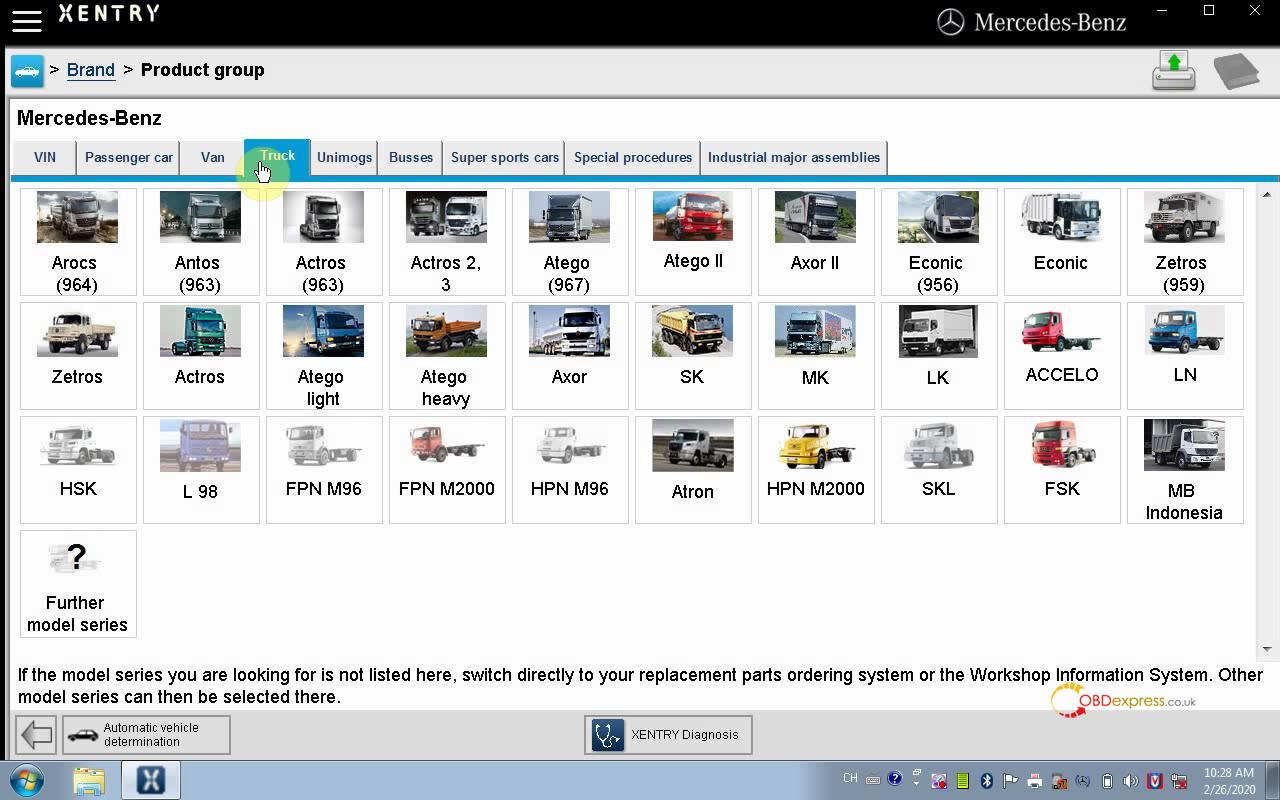Click the back arrow button

pos(36,735)
